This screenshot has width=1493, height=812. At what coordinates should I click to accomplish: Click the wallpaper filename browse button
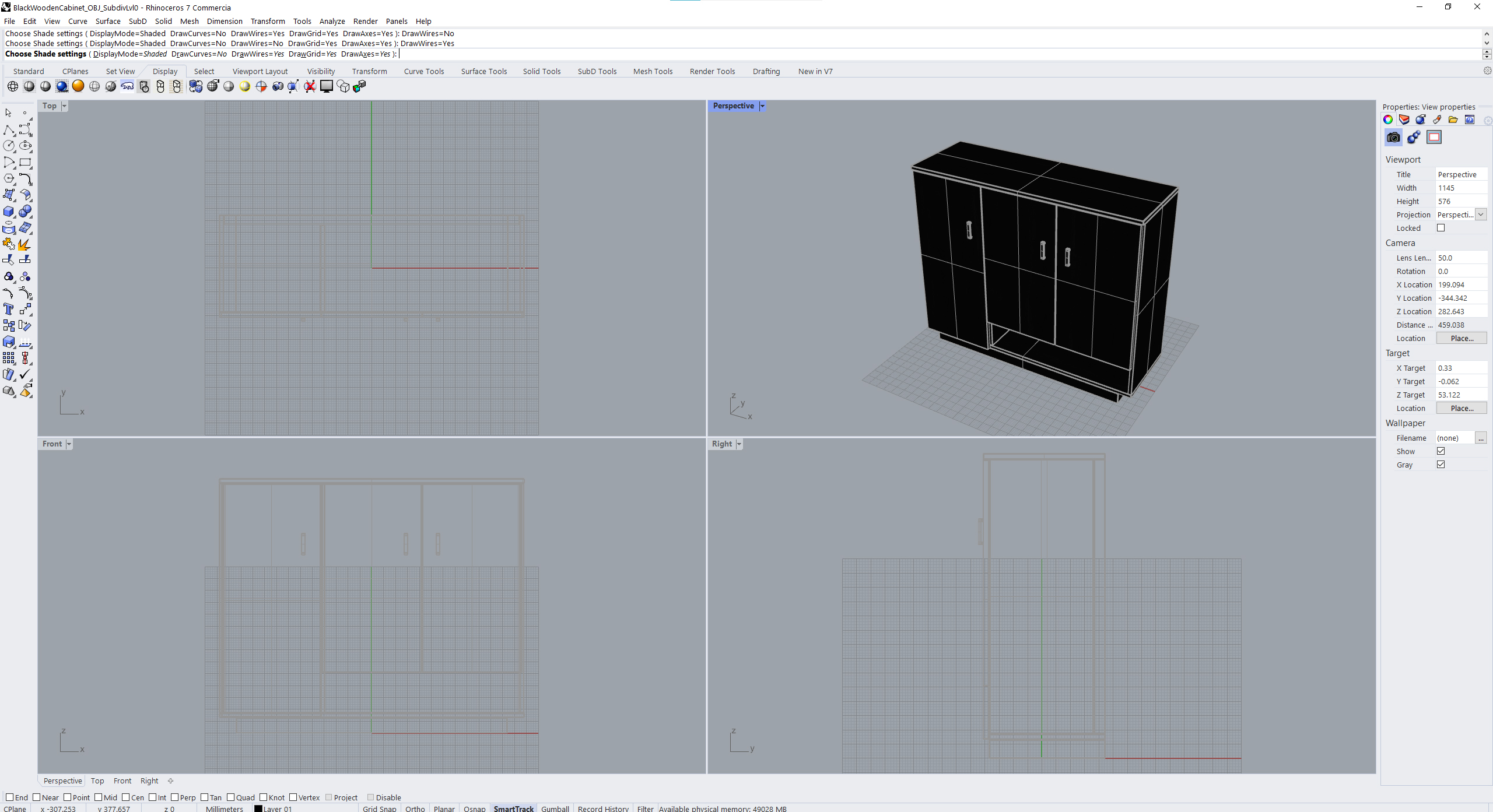pyautogui.click(x=1481, y=438)
